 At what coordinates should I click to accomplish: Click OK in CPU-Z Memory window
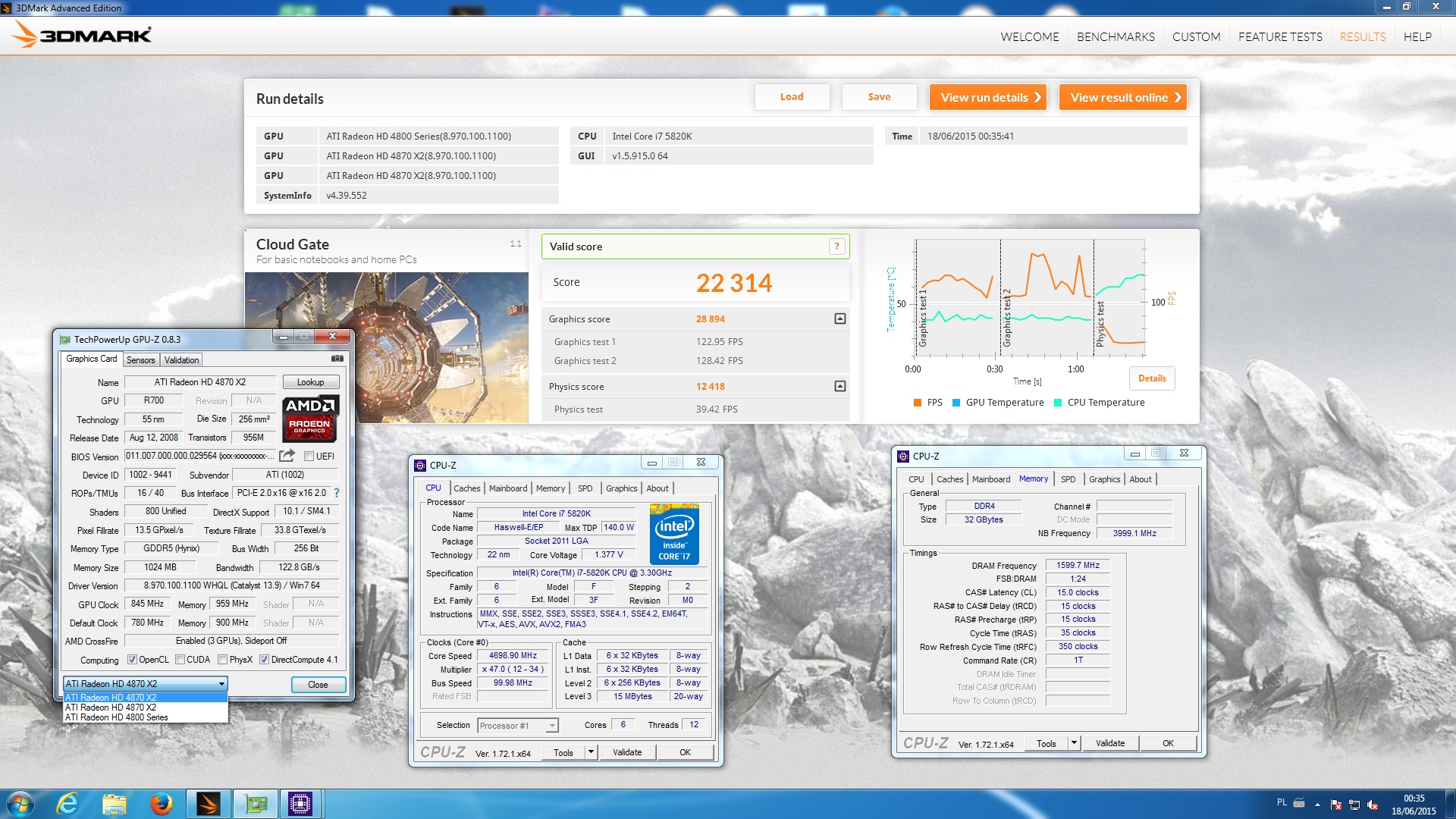[1168, 743]
